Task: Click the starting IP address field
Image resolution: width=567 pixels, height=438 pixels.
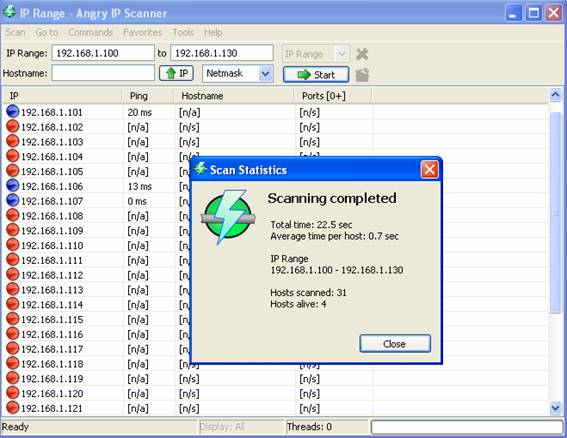Action: click(x=103, y=53)
